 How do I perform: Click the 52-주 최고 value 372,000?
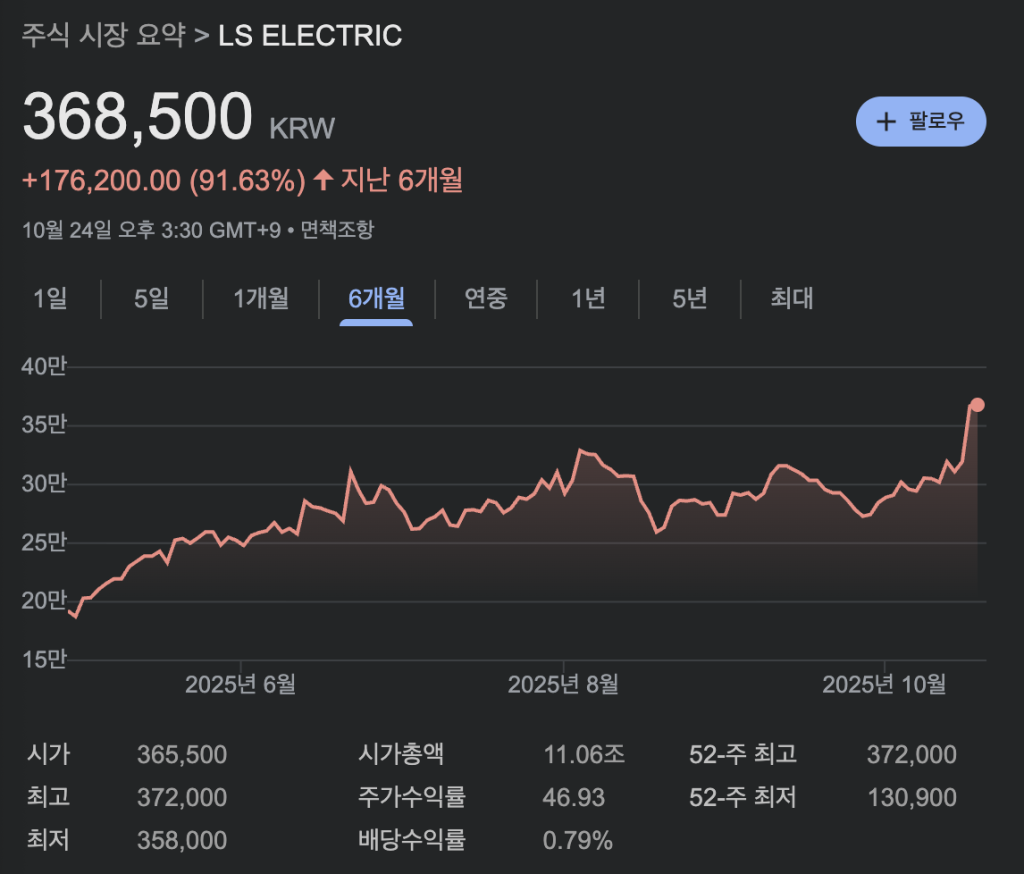click(x=911, y=755)
